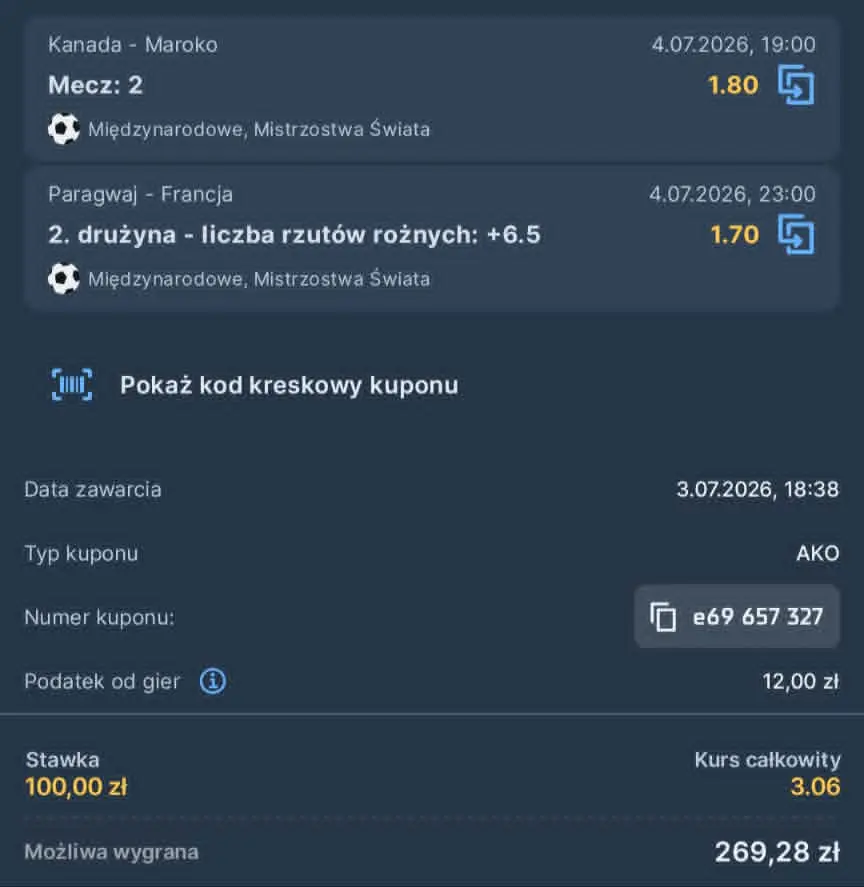Open the Paragwaj - Francja match title
This screenshot has width=864, height=887.
click(140, 195)
